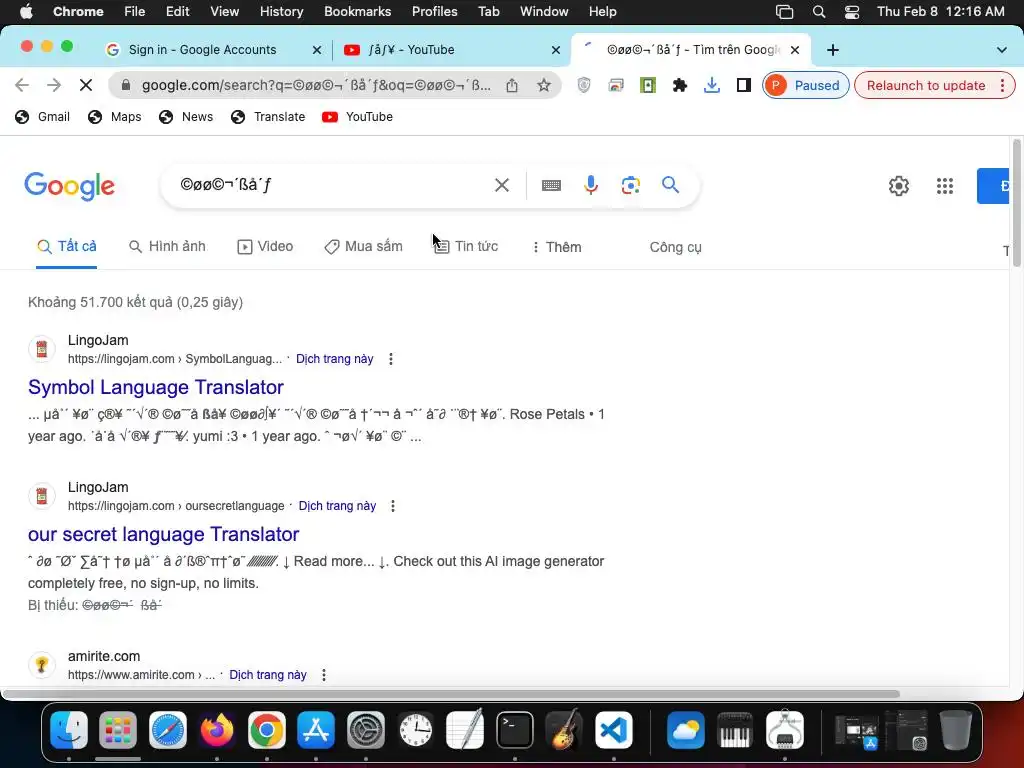
Task: Click the vertical page scrollbar
Action: 1016,202
